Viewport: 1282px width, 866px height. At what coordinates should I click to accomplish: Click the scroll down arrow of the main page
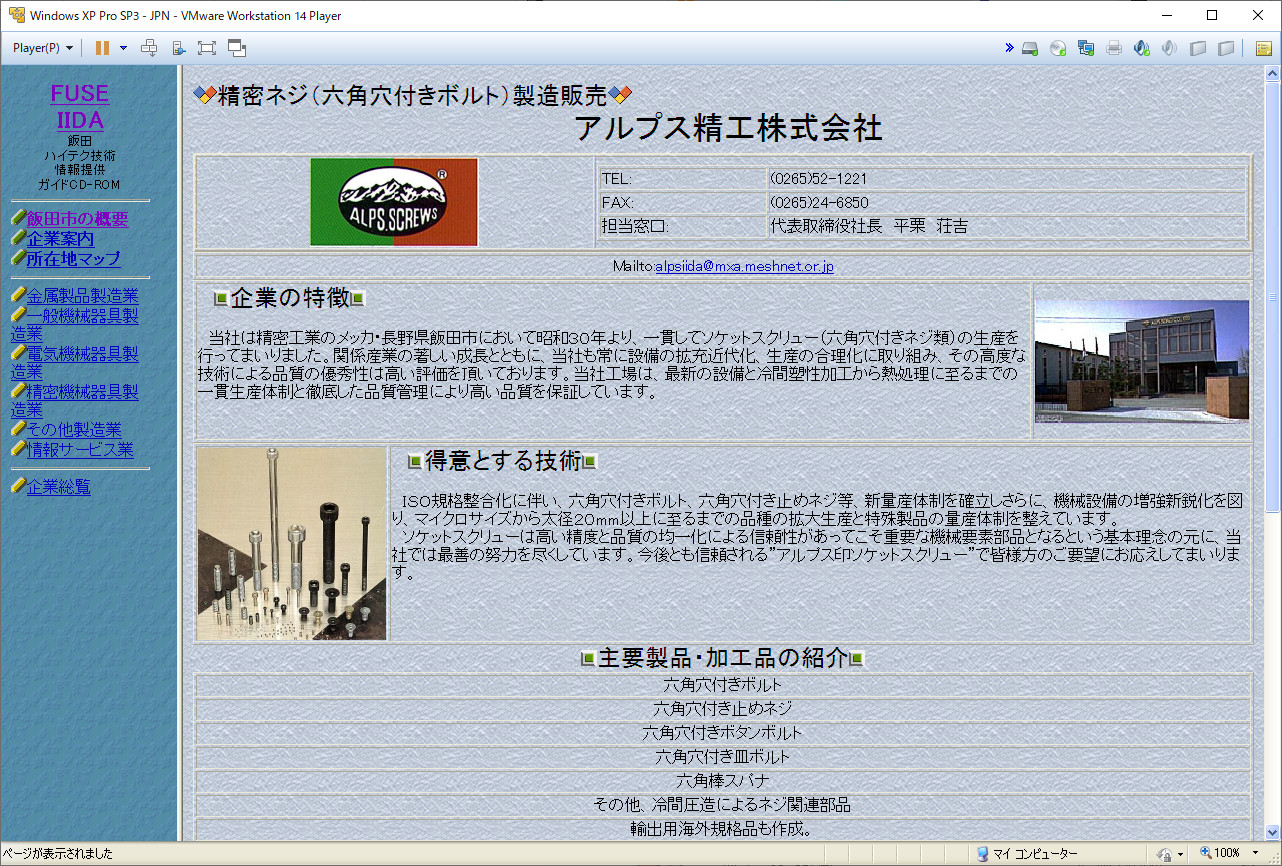pos(1272,832)
